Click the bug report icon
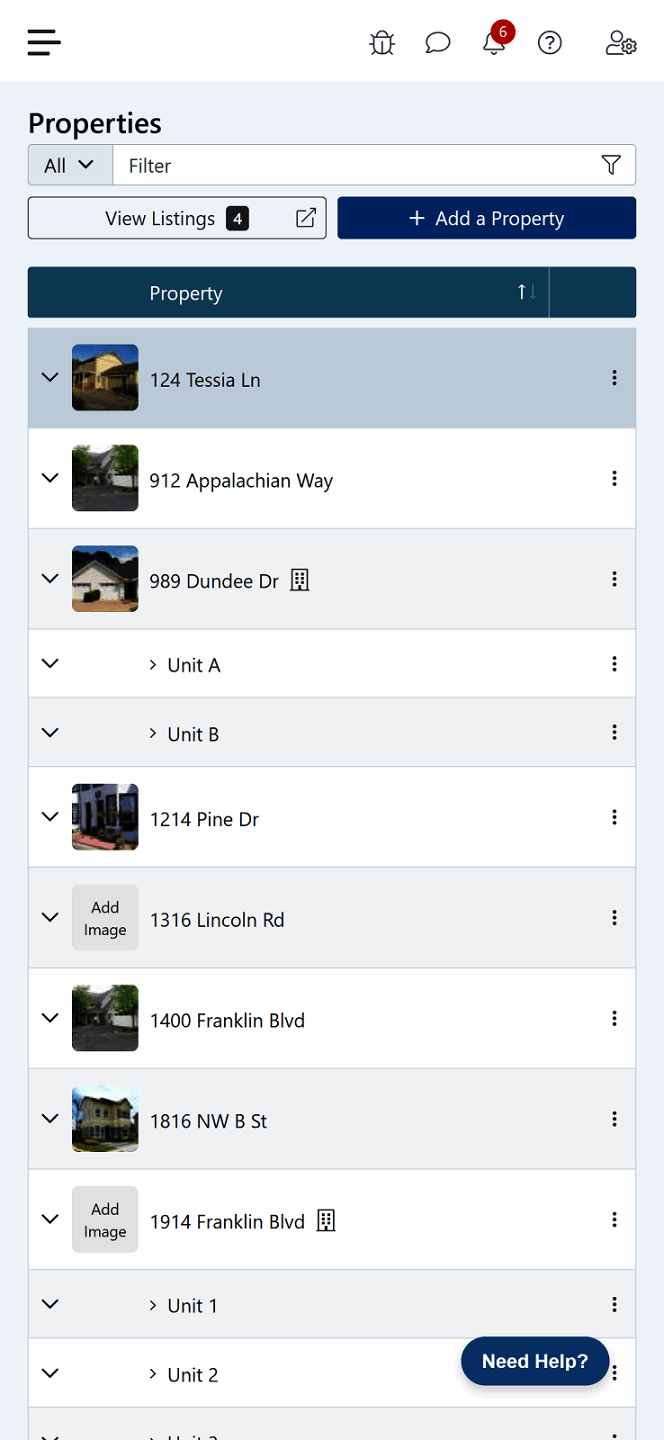The width and height of the screenshot is (664, 1440). tap(382, 43)
